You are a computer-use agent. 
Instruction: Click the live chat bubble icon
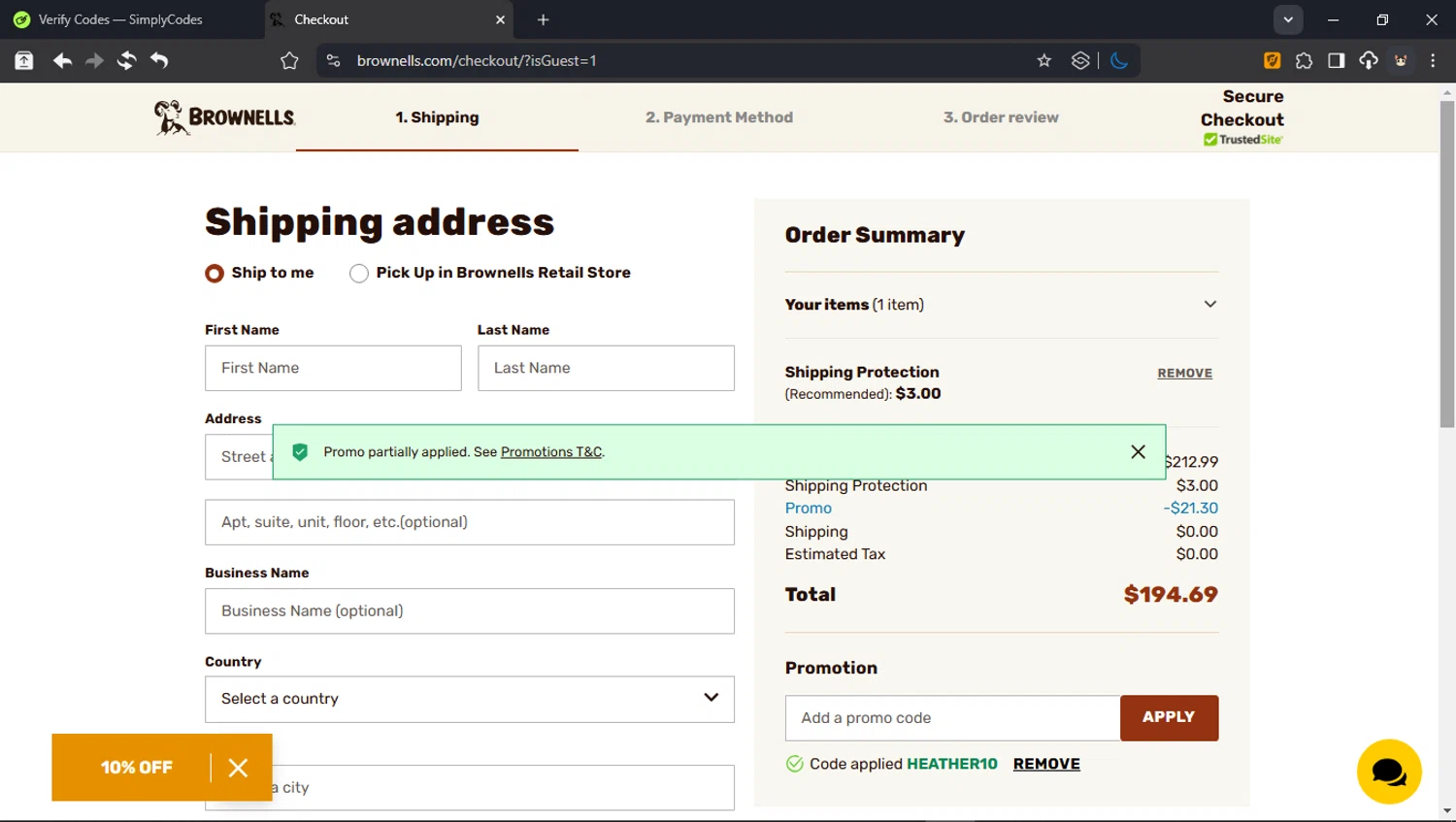[1388, 772]
